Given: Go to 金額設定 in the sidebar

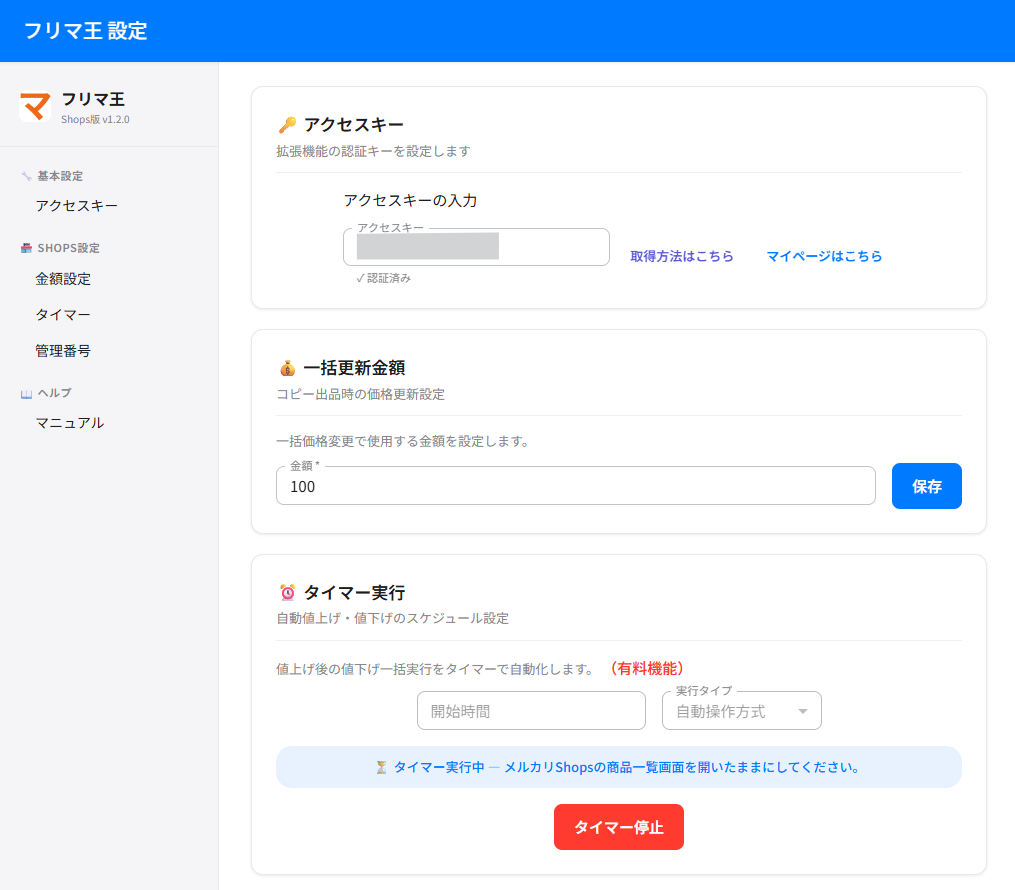Looking at the screenshot, I should 63,279.
